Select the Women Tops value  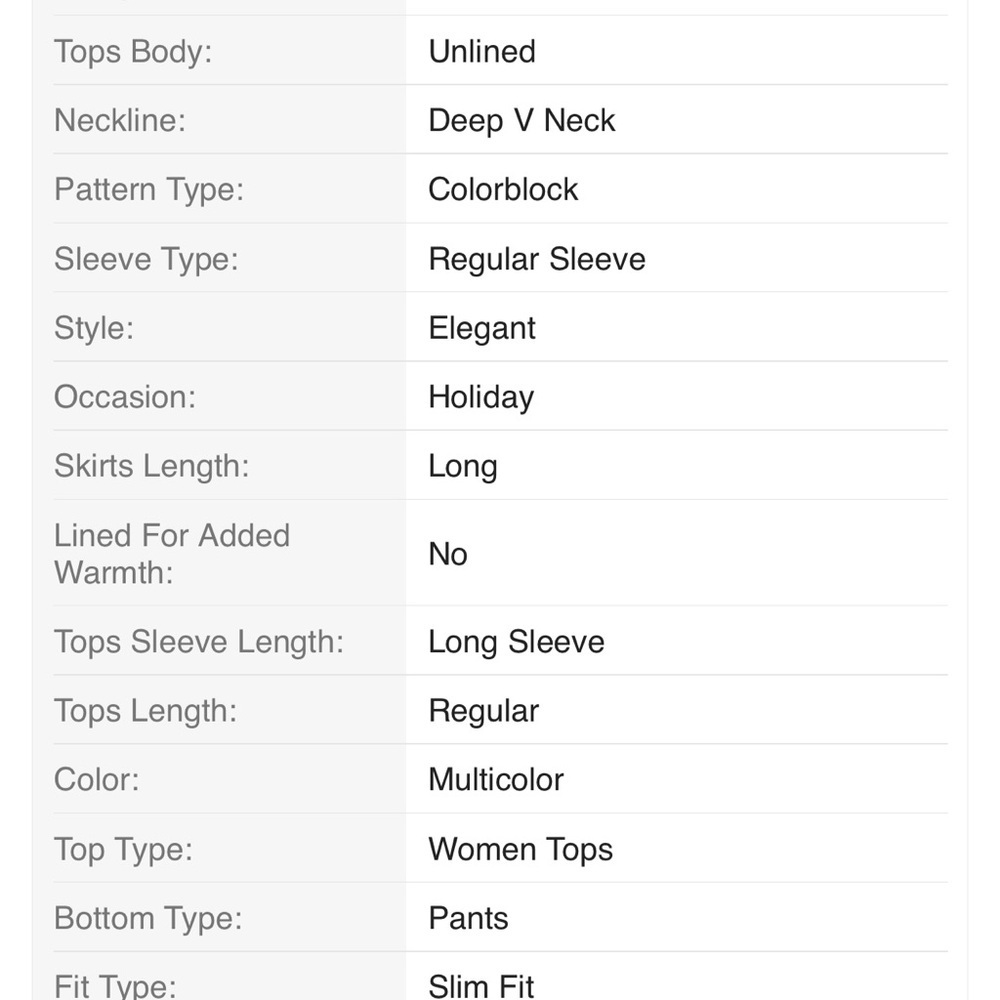(520, 849)
